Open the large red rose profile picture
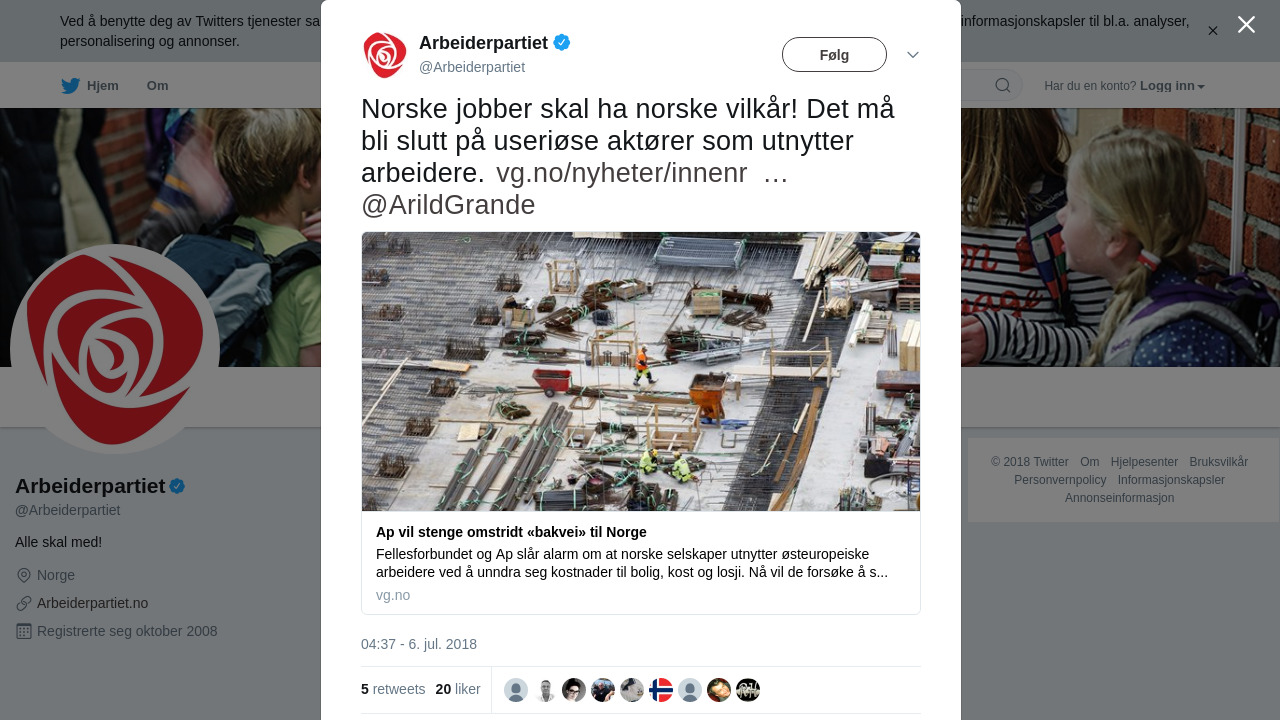1280x720 pixels. point(115,349)
